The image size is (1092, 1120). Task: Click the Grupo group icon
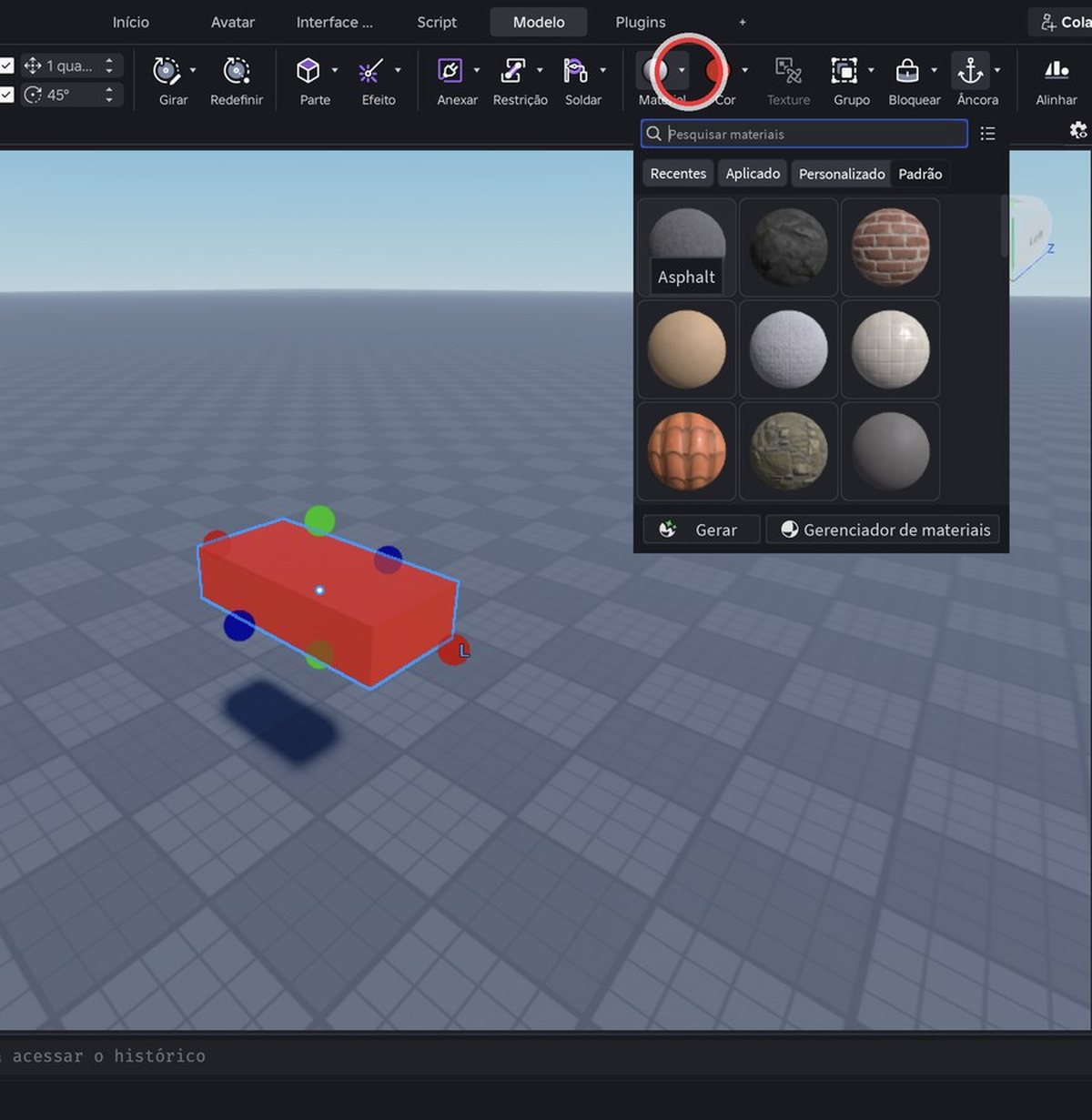pyautogui.click(x=844, y=70)
